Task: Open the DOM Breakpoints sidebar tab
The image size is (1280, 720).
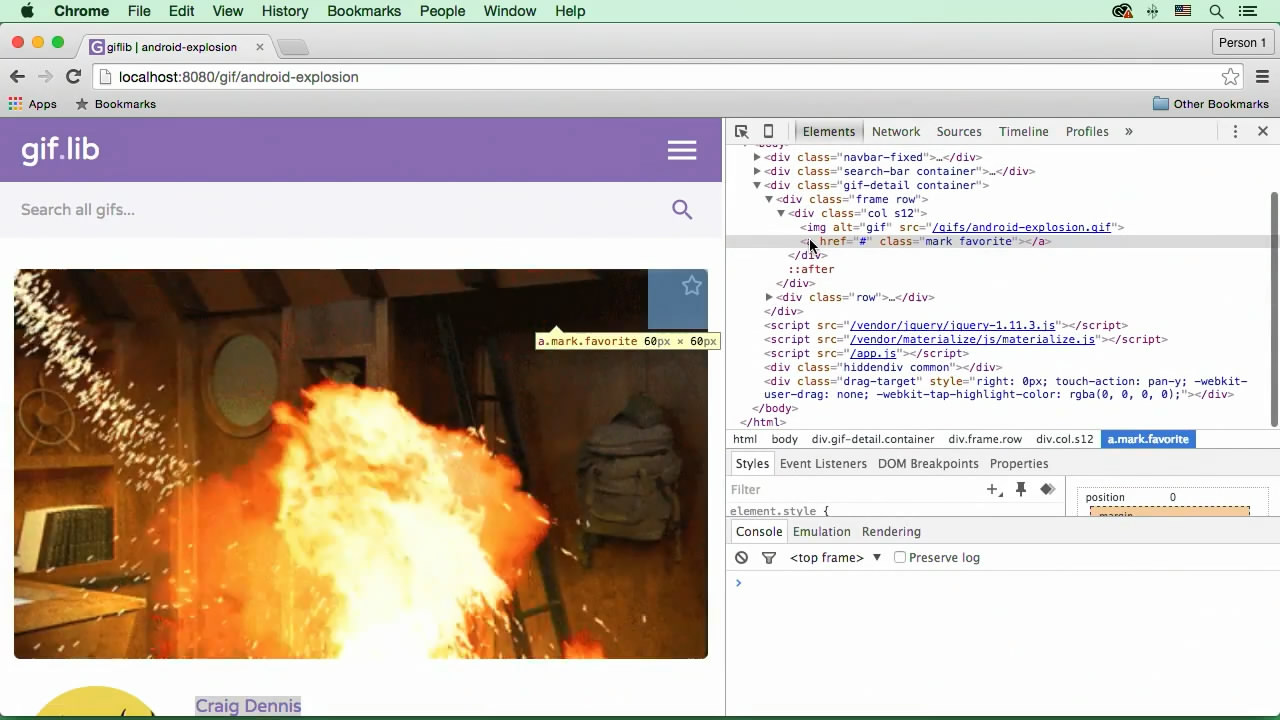Action: [x=928, y=464]
